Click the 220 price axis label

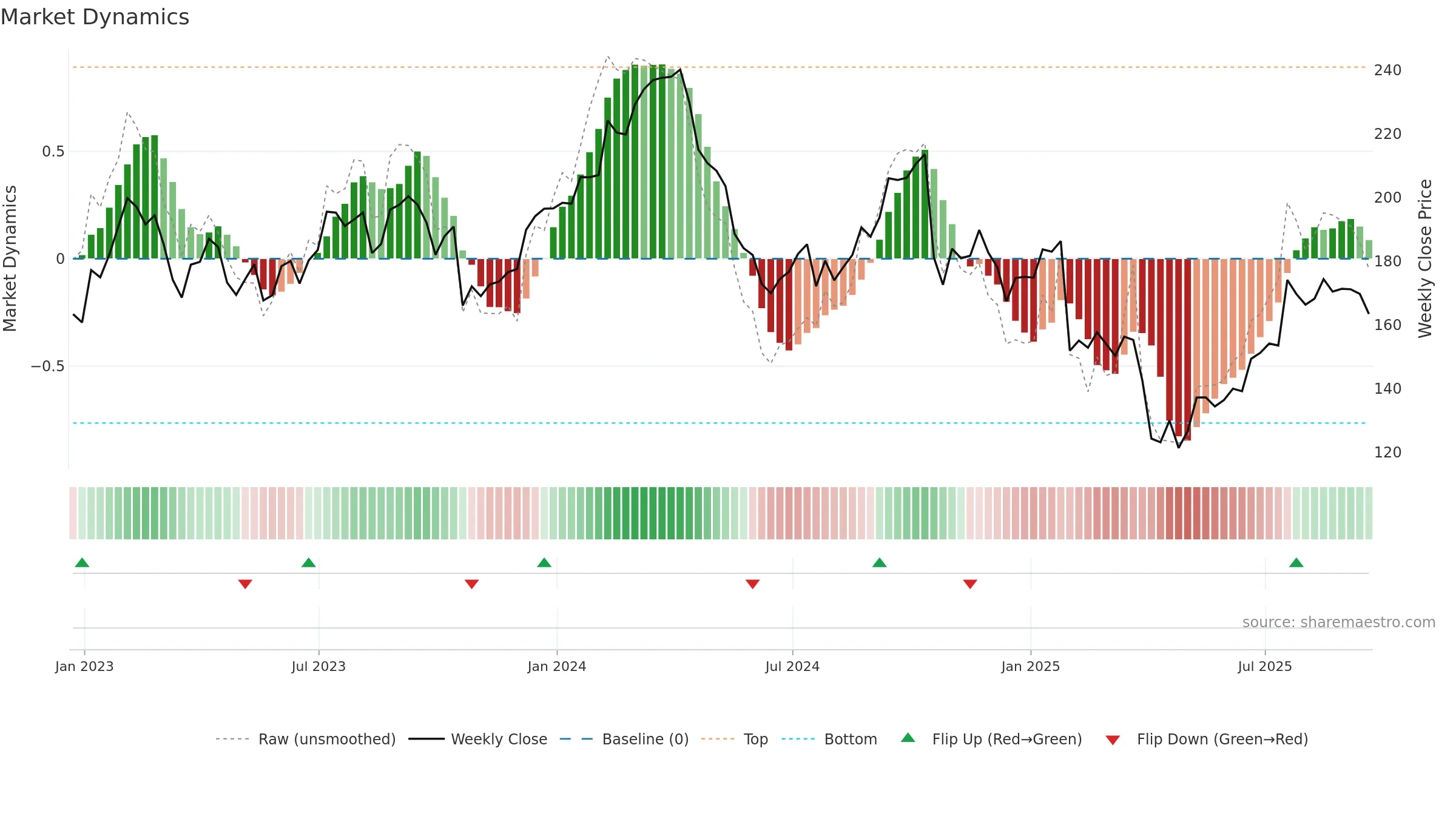(1388, 134)
